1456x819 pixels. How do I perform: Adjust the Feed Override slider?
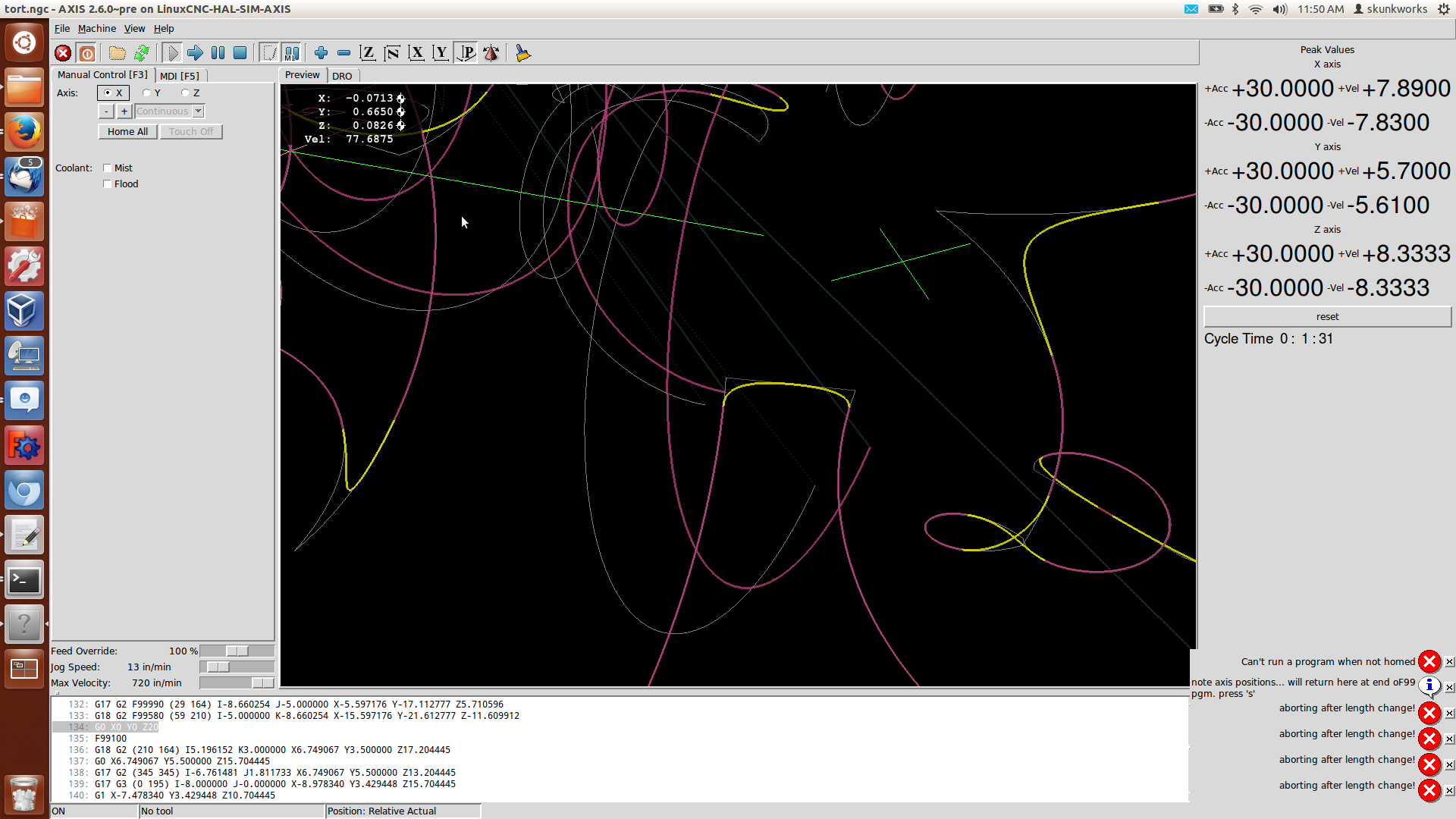pyautogui.click(x=237, y=651)
